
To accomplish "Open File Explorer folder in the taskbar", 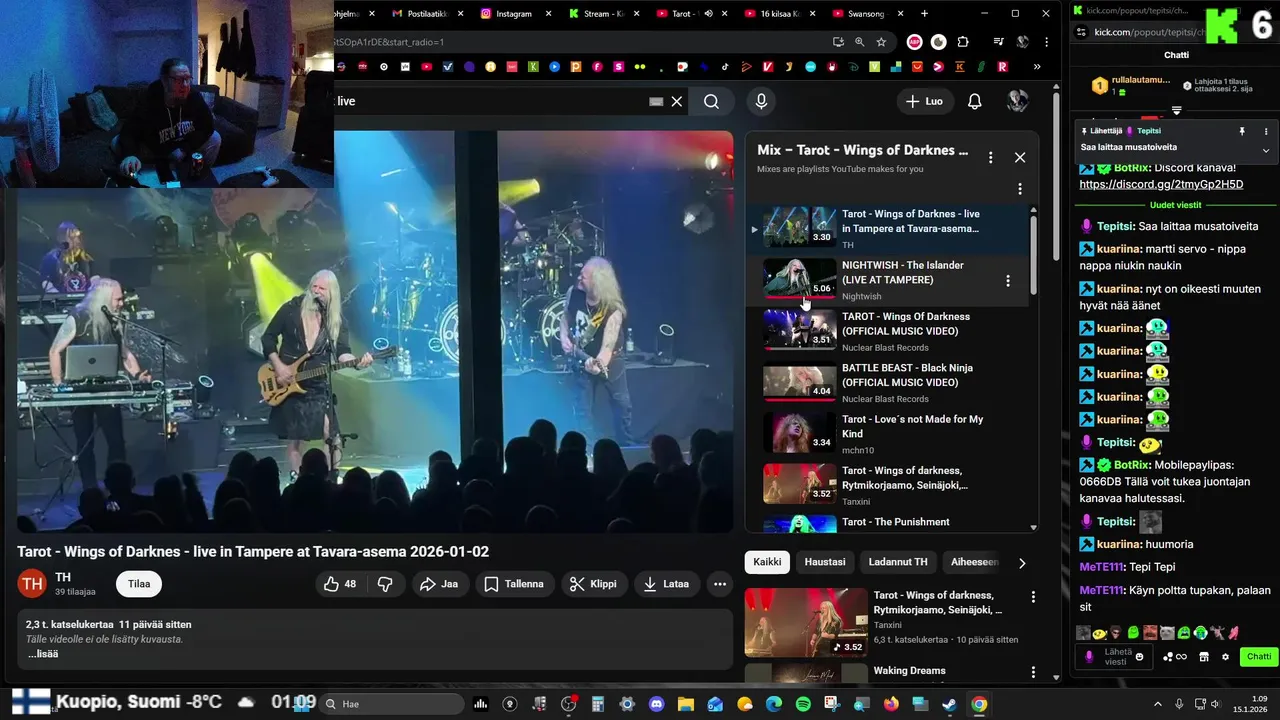I will [685, 704].
